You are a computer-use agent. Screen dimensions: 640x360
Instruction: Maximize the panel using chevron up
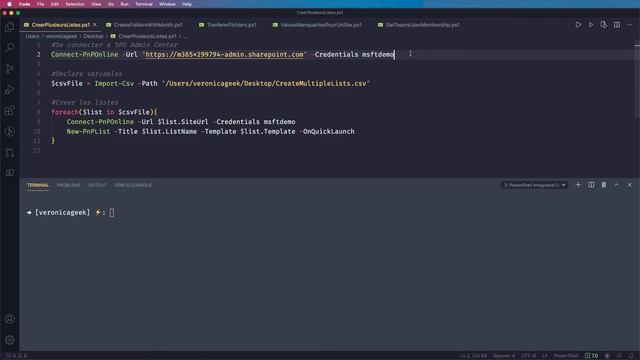click(x=617, y=185)
